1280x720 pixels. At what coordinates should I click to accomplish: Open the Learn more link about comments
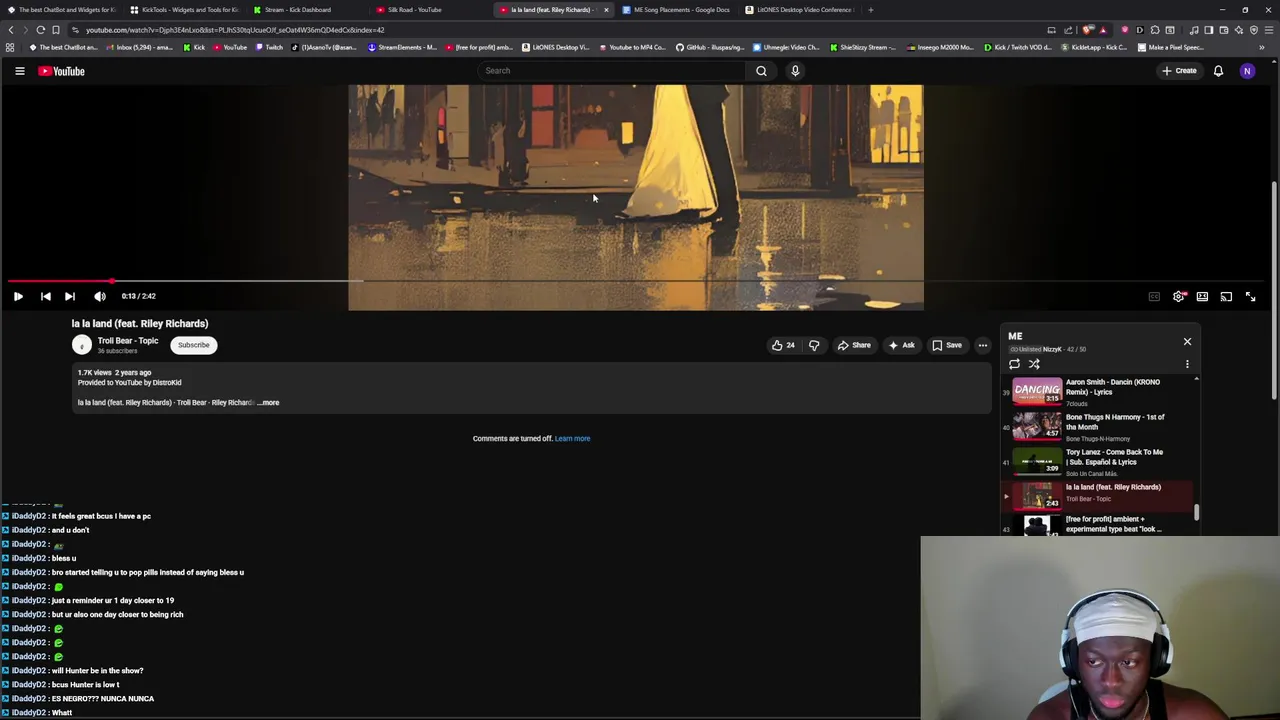(x=572, y=438)
